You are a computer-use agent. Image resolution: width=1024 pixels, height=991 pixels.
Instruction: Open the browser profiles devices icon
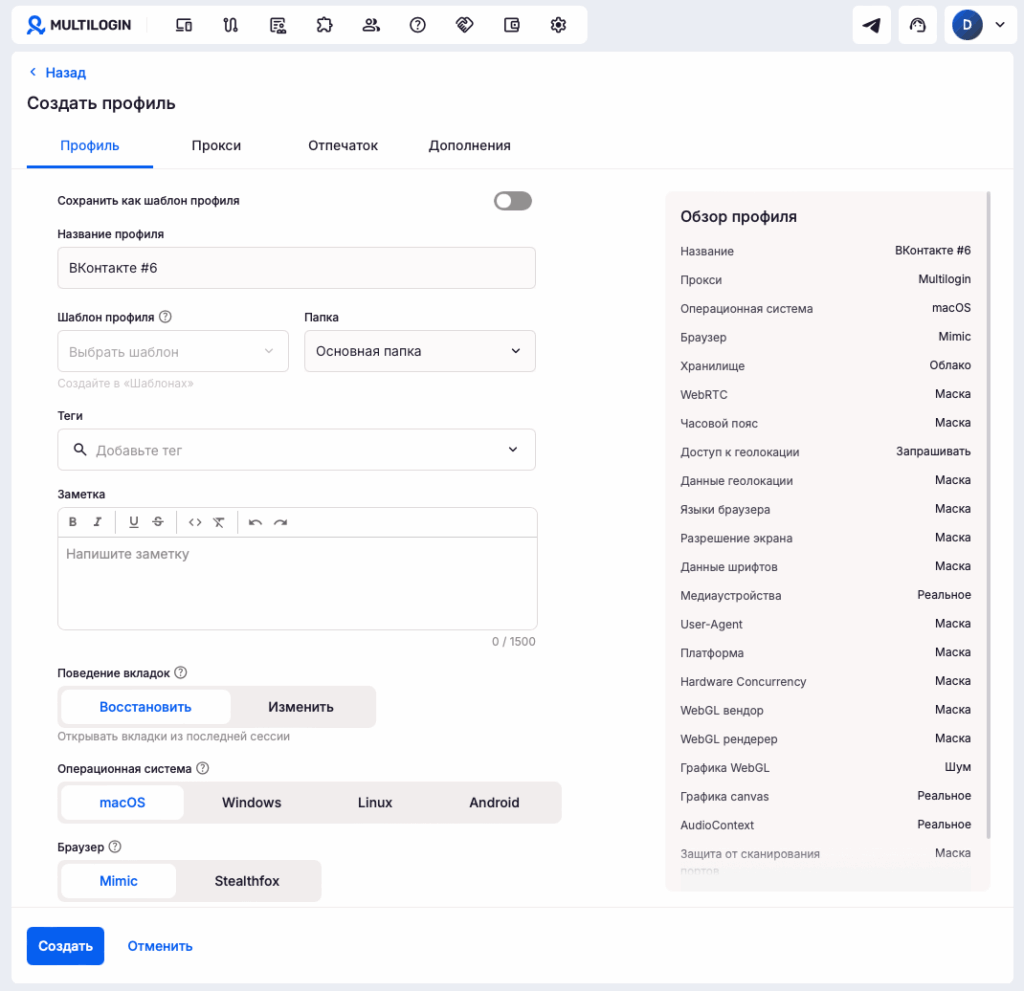(184, 25)
